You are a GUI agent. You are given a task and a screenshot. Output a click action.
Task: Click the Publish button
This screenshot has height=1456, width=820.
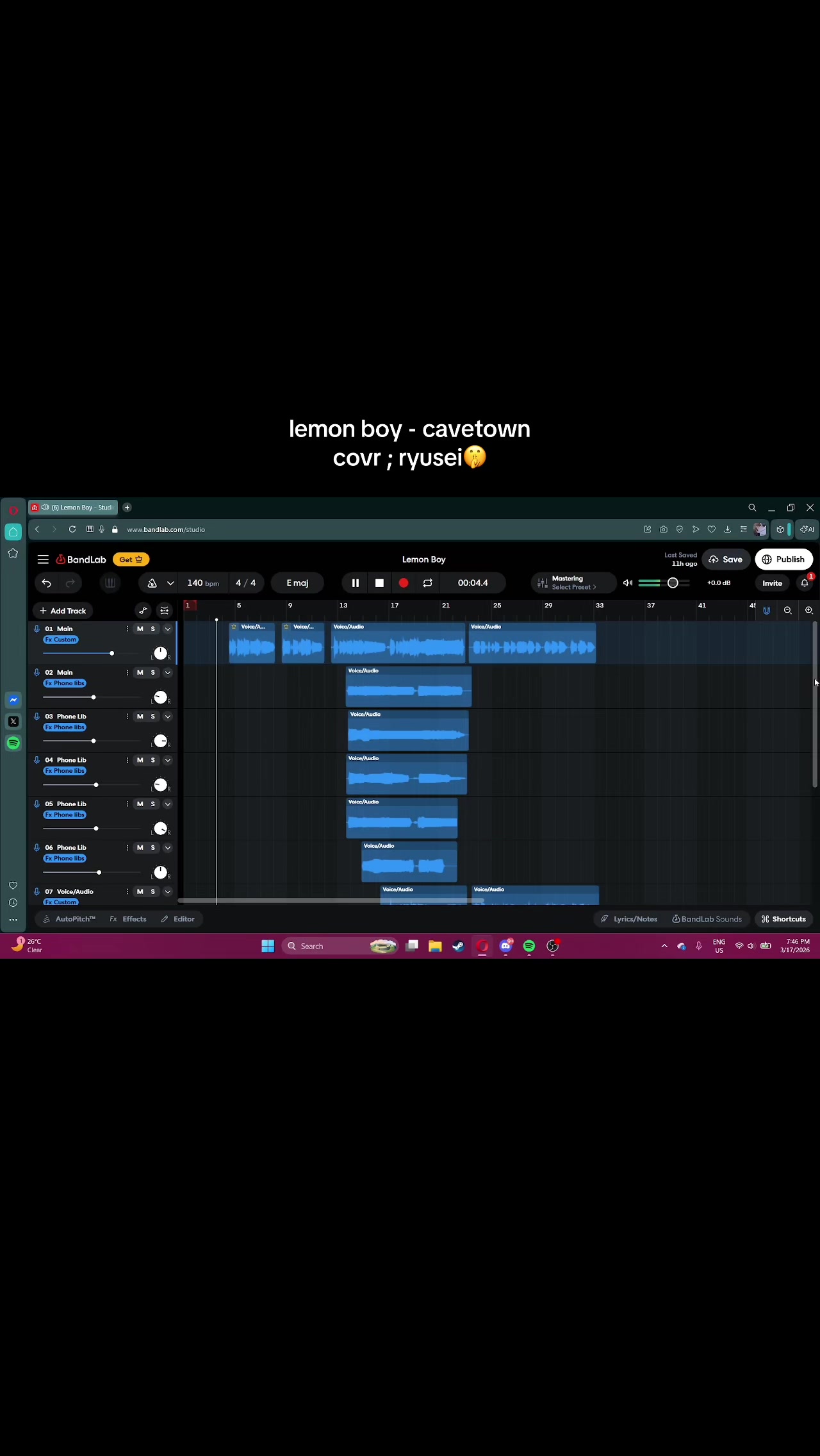(x=783, y=559)
